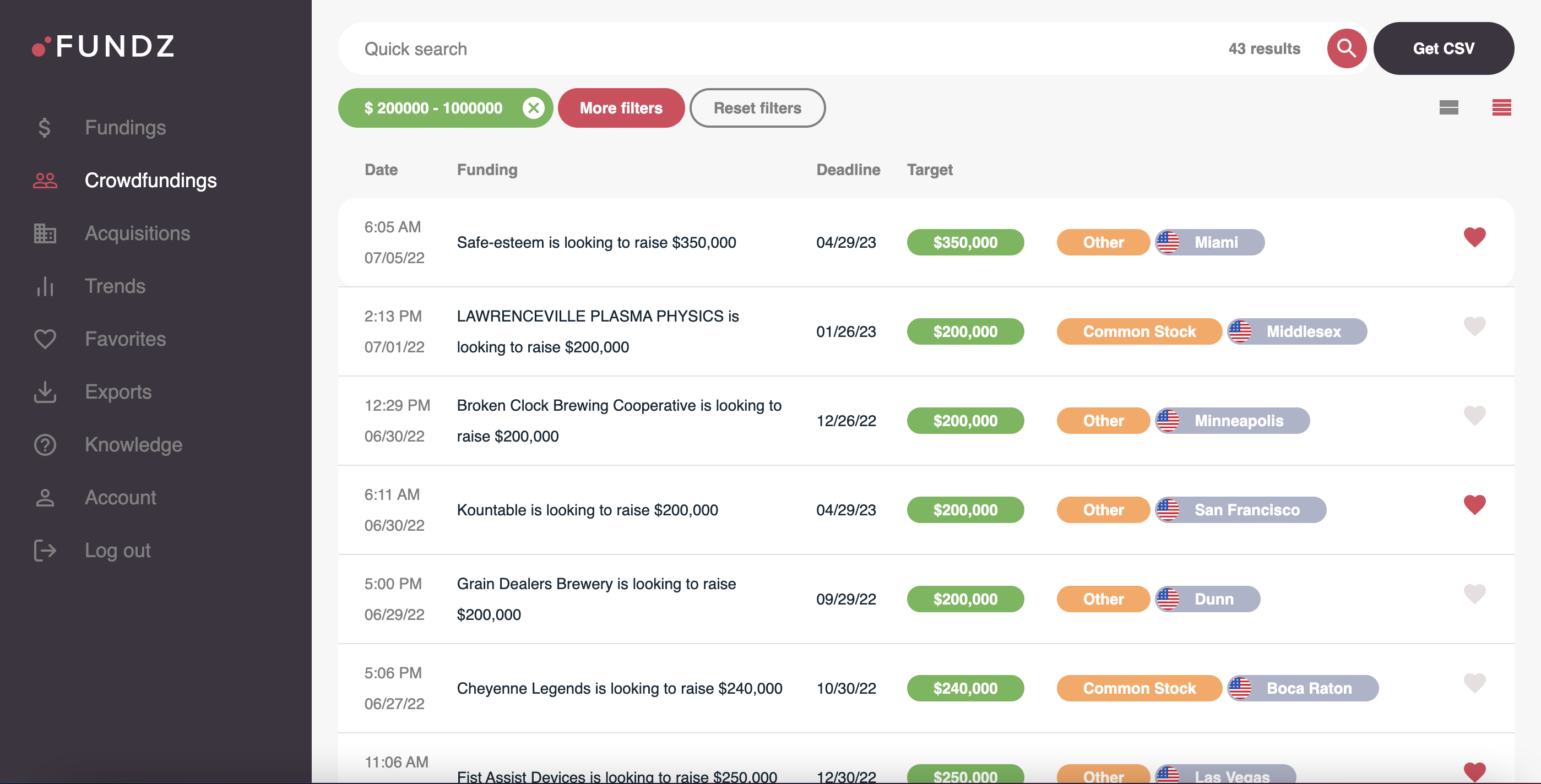1541x784 pixels.
Task: Click the Exports download icon
Action: [44, 391]
